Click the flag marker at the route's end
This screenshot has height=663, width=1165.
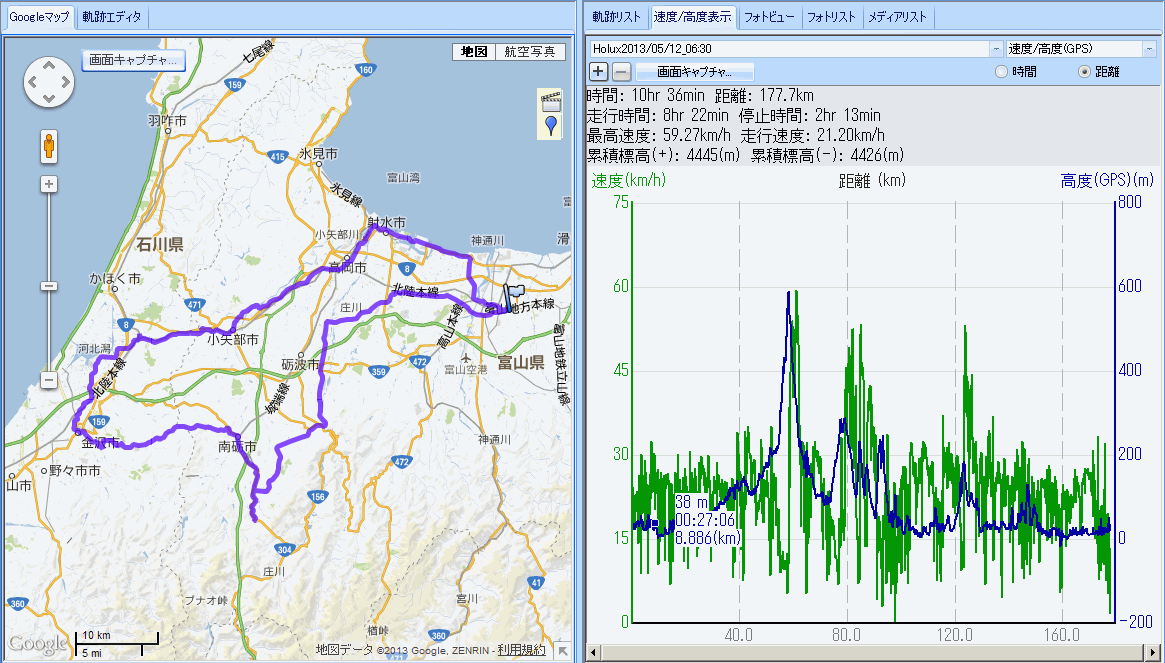click(514, 297)
